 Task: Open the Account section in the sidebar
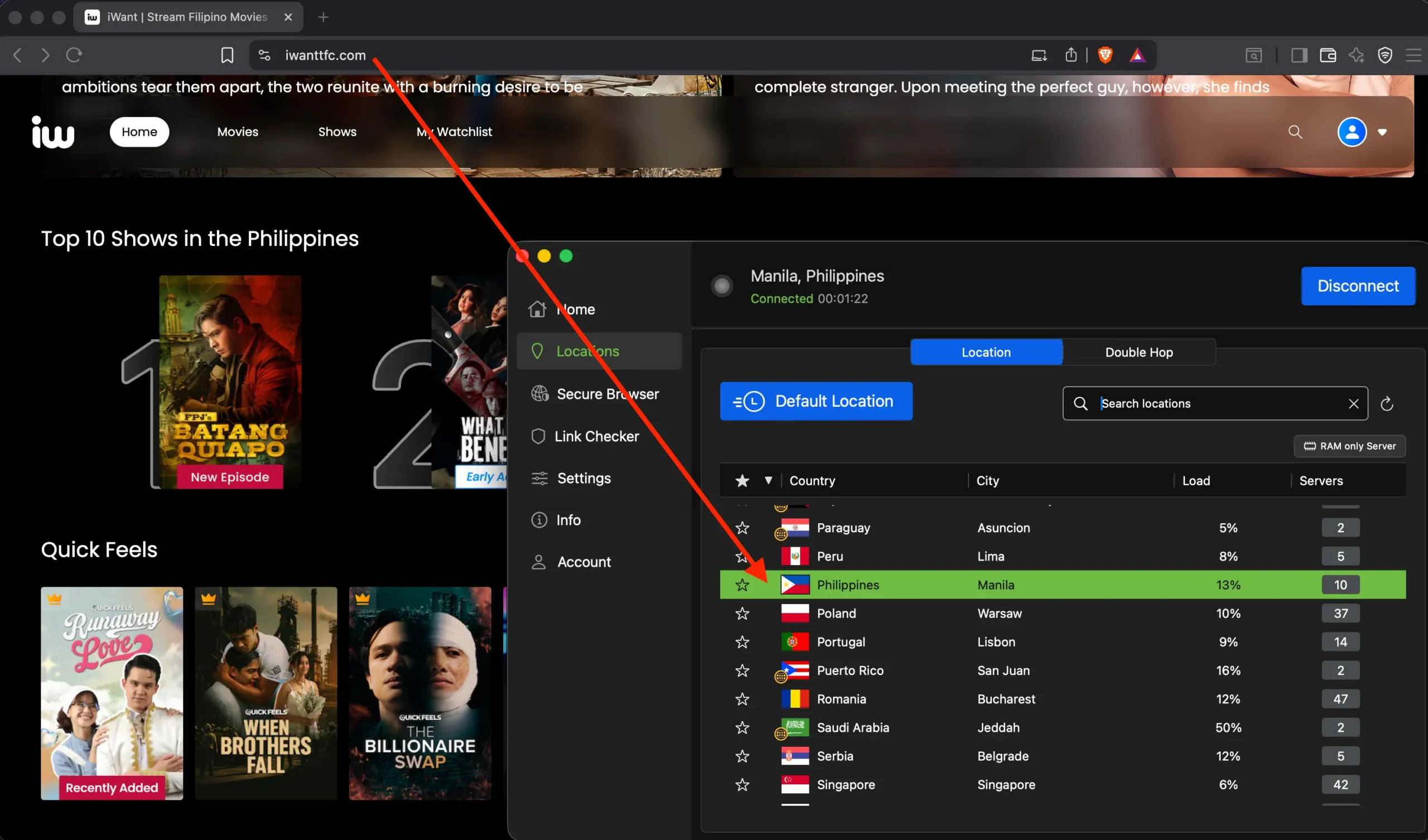click(x=583, y=561)
